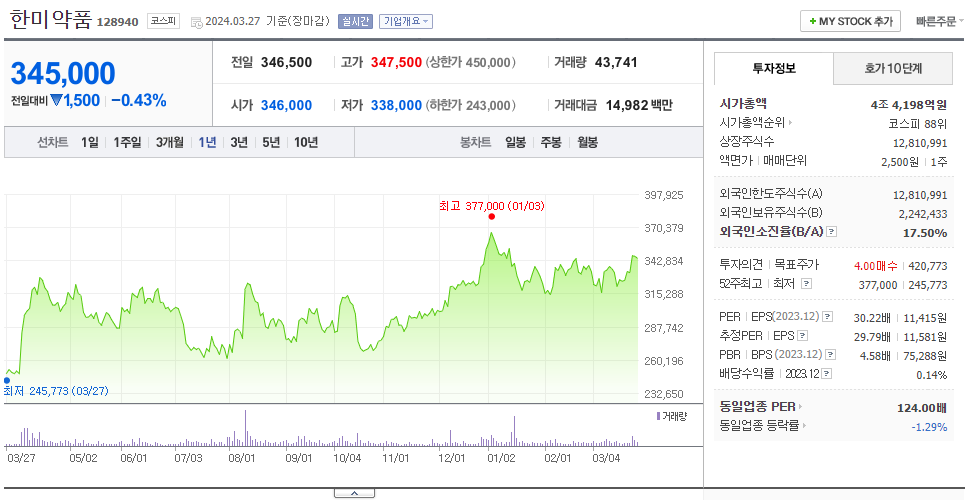Toggle the 실시간 real-time button
Viewport: 968px width, 500px height.
point(355,21)
